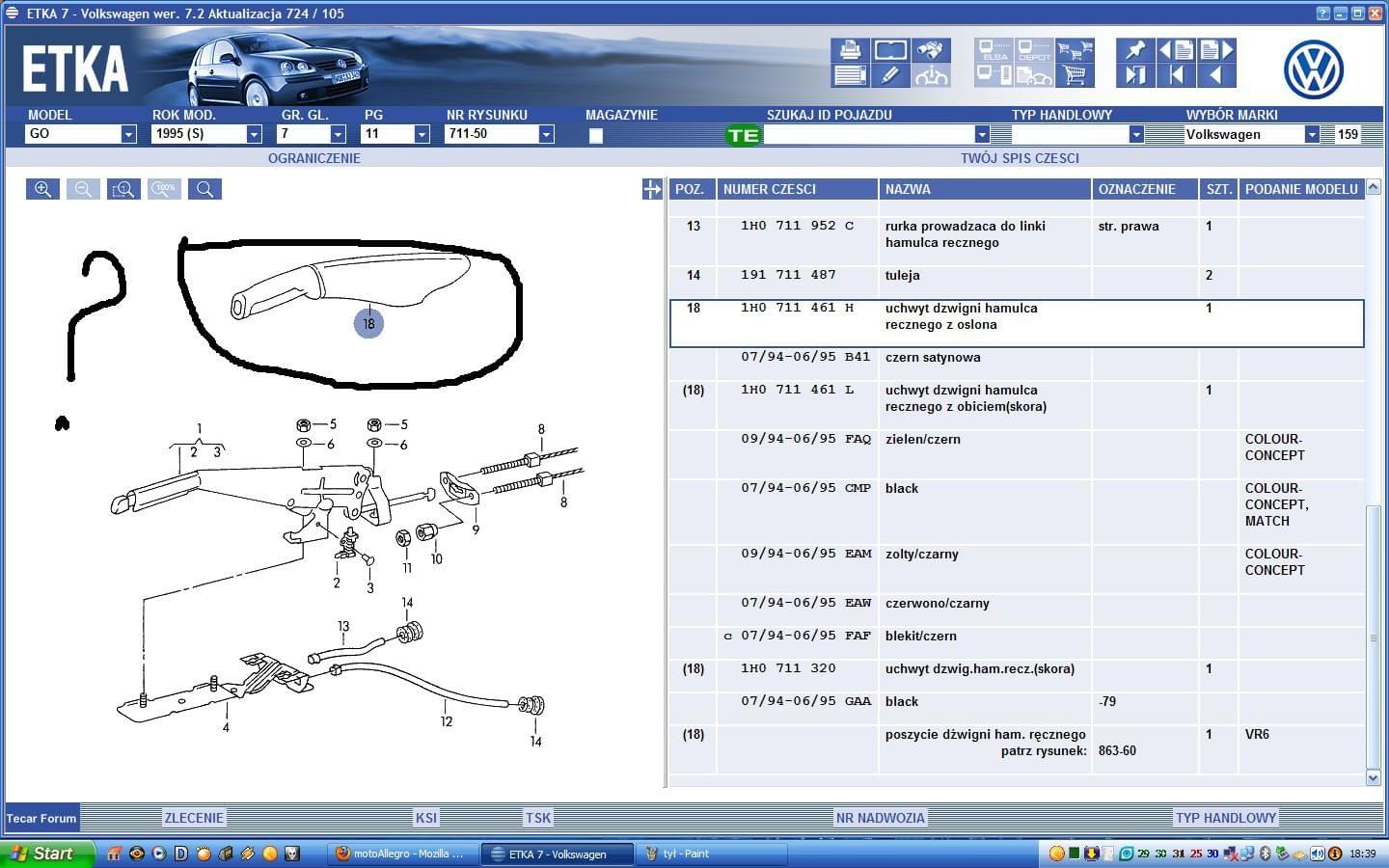The height and width of the screenshot is (868, 1389).
Task: Click TSK in the bottom bar
Action: (538, 818)
